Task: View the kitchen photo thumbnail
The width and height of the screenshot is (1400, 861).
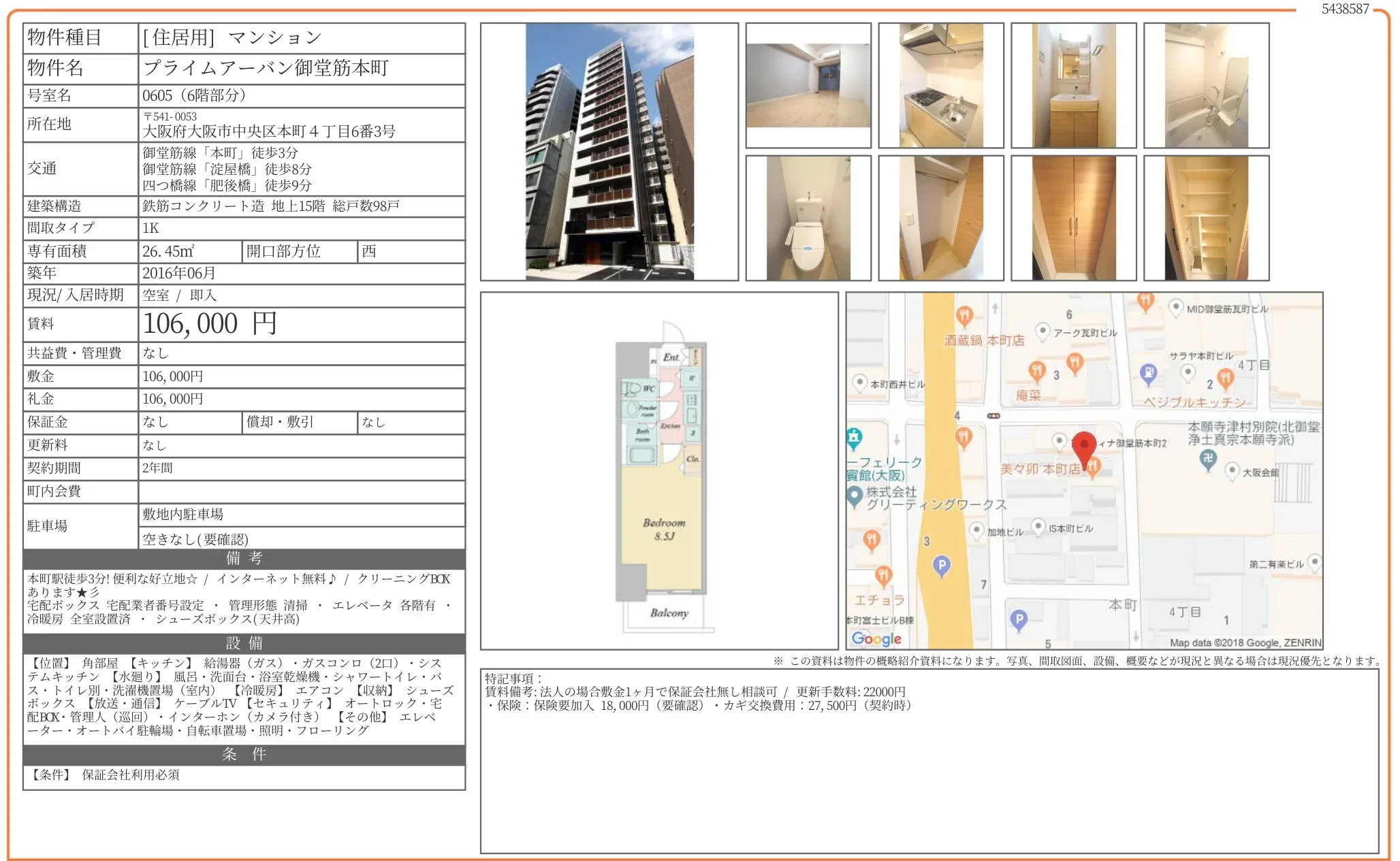Action: coord(941,85)
